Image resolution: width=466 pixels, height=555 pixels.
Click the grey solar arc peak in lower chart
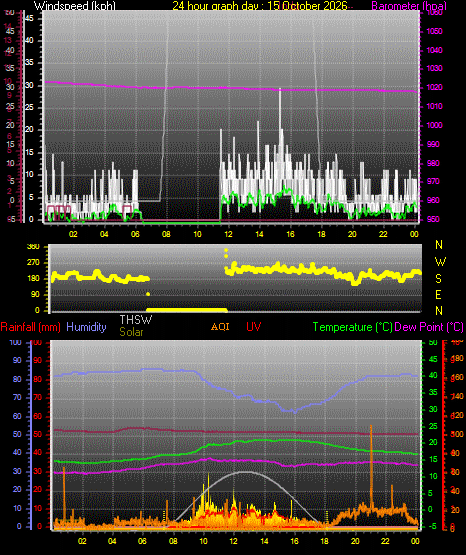246,472
